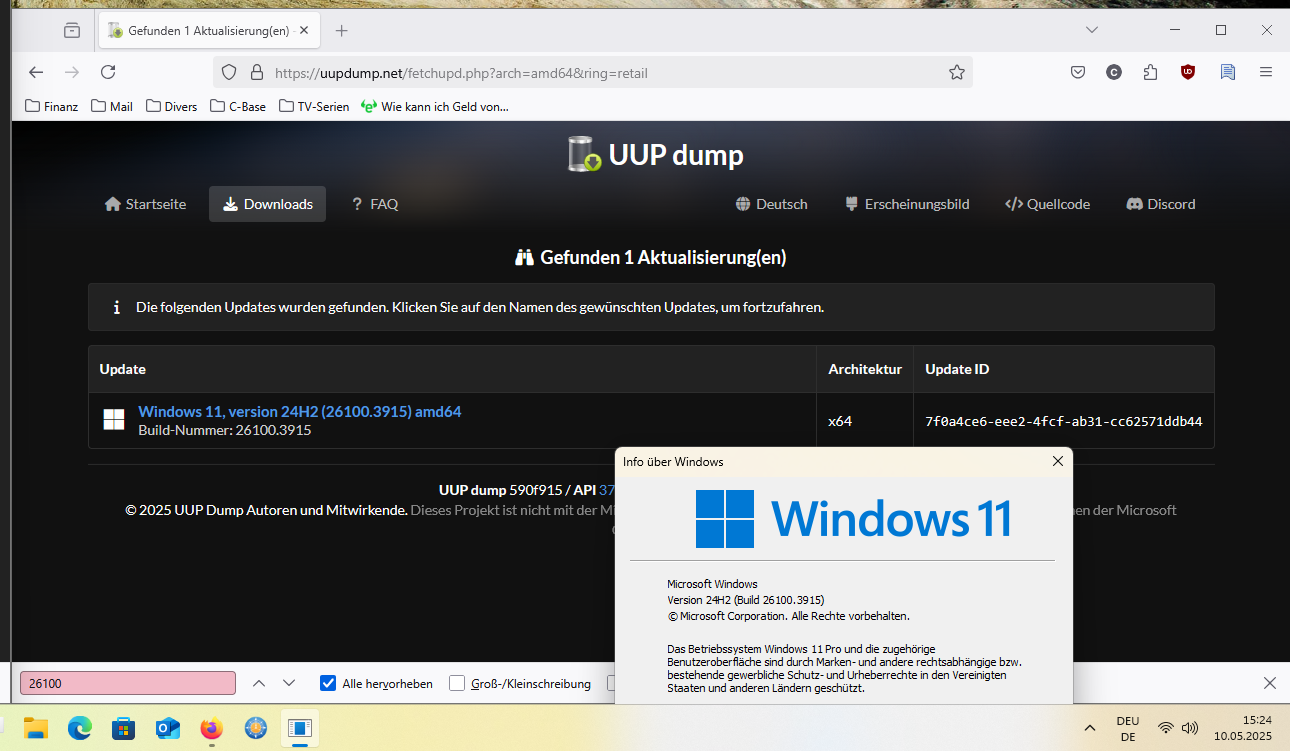Go to Startseite navigation item

pos(146,204)
